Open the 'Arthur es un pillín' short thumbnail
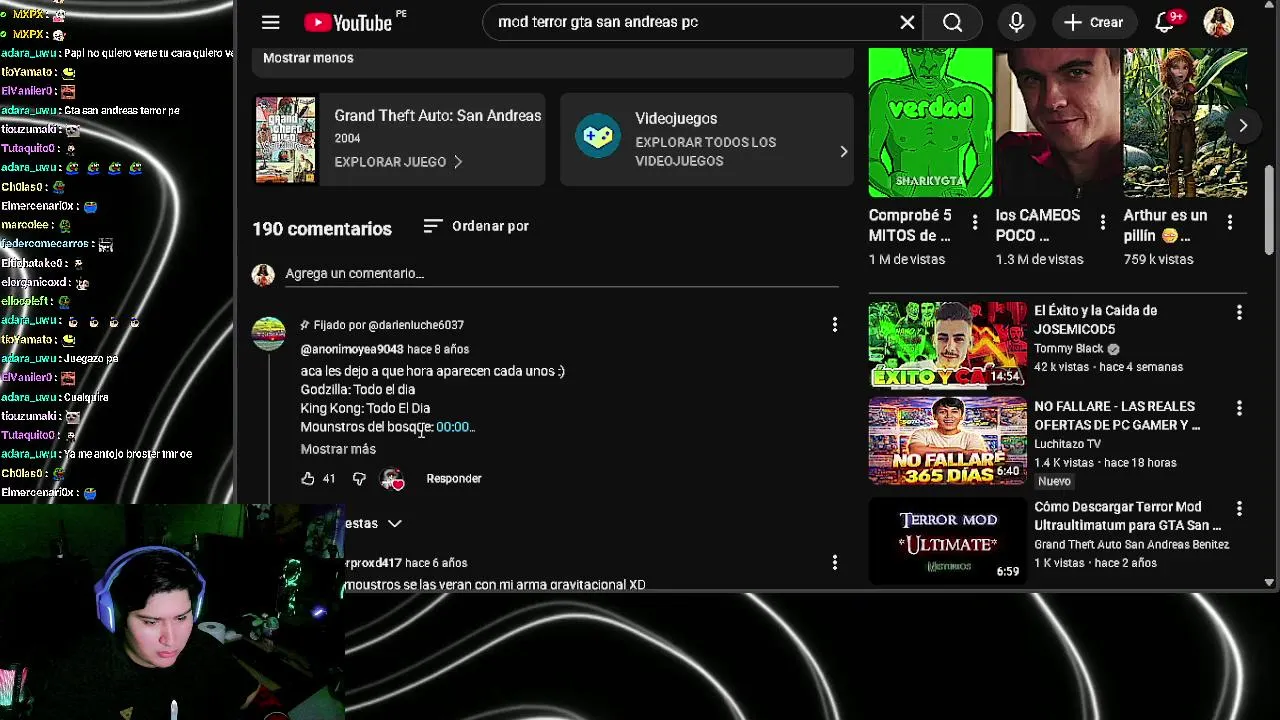This screenshot has height=720, width=1280. [1185, 122]
